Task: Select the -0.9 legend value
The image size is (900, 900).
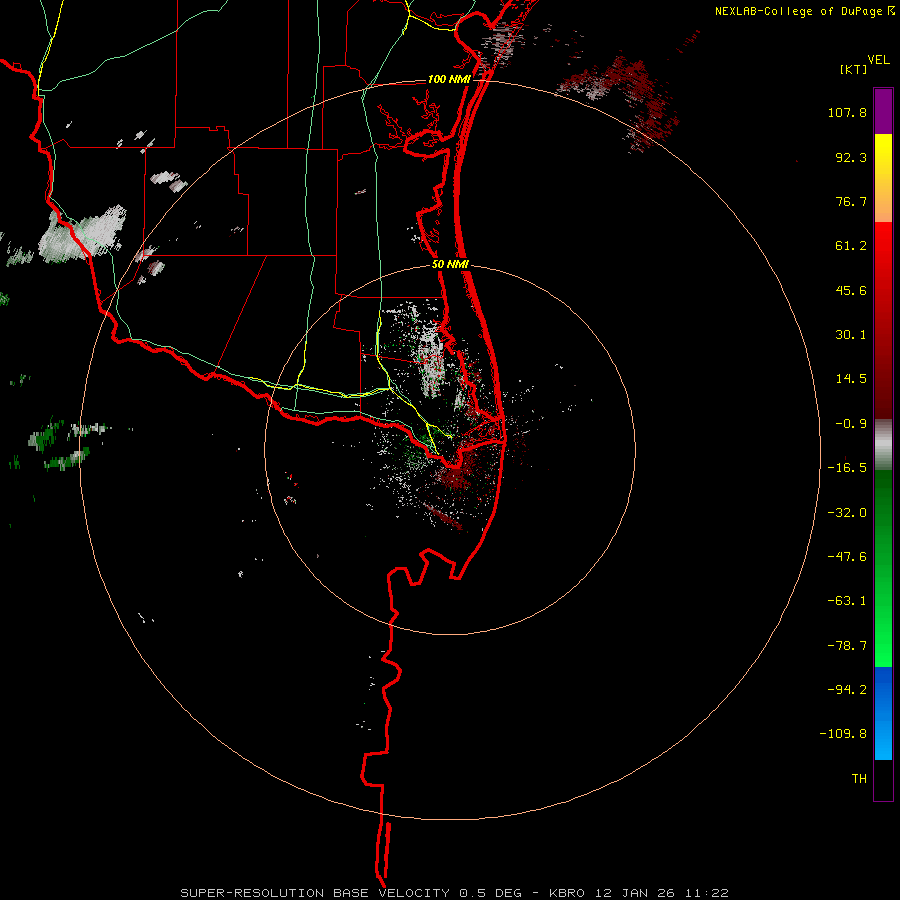Action: [851, 424]
